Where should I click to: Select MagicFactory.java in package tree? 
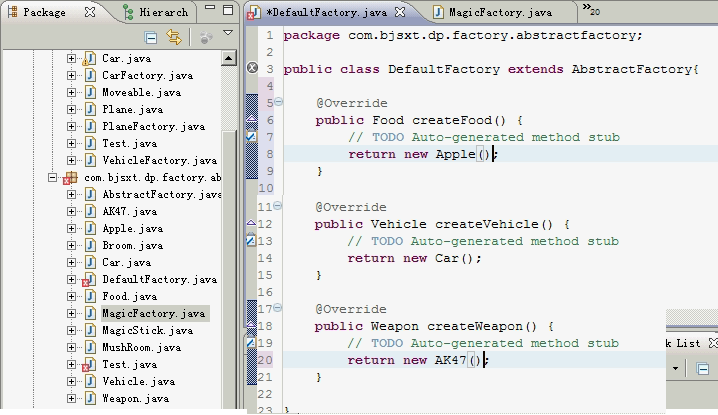coord(153,313)
